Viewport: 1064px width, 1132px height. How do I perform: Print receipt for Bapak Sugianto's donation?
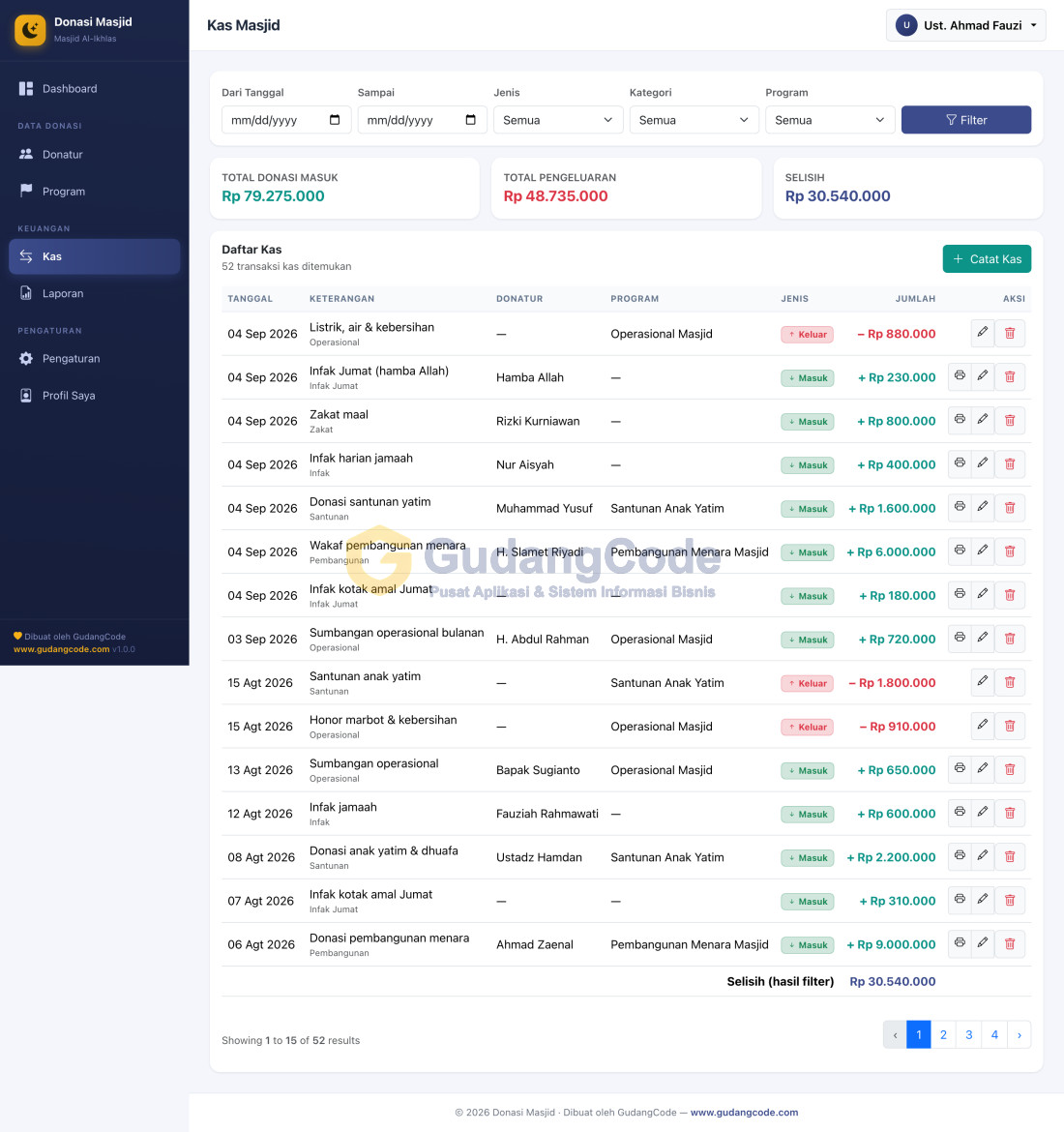pyautogui.click(x=960, y=769)
